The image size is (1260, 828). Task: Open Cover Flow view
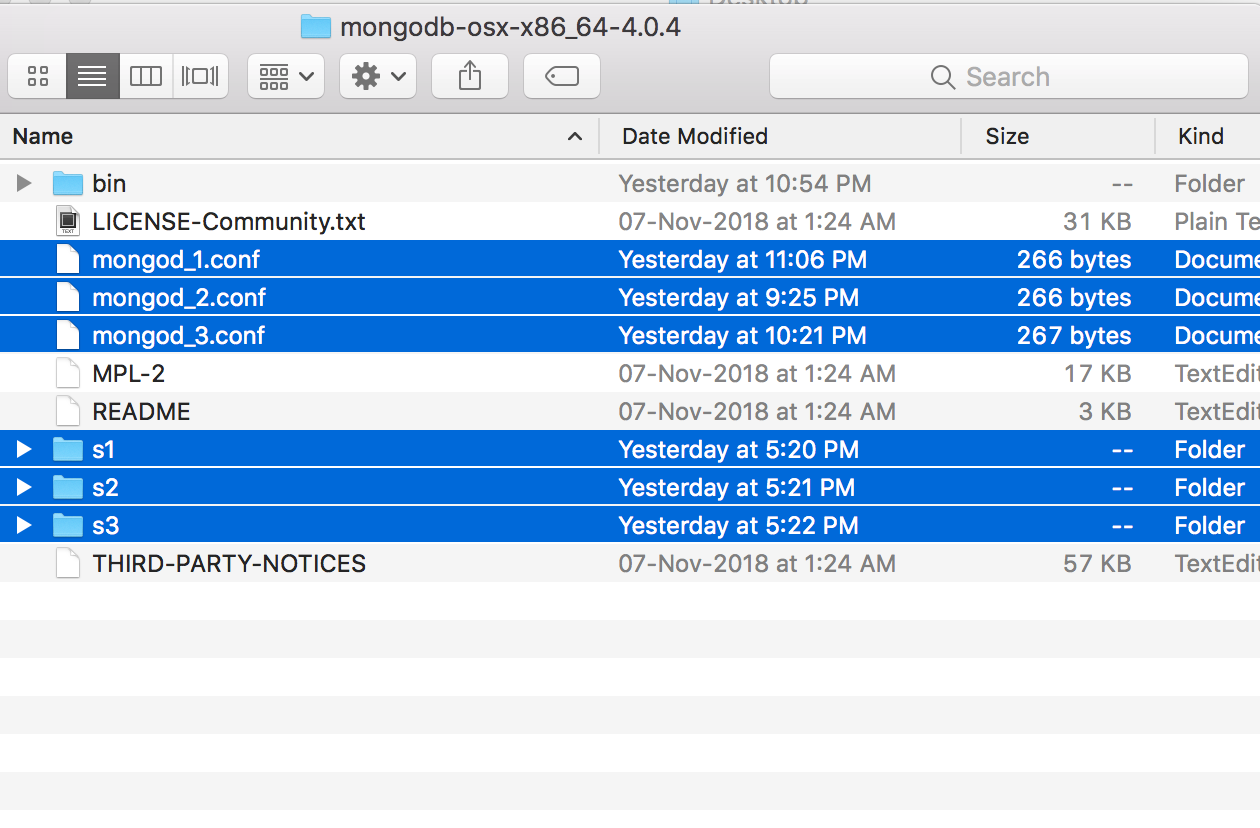pyautogui.click(x=200, y=76)
